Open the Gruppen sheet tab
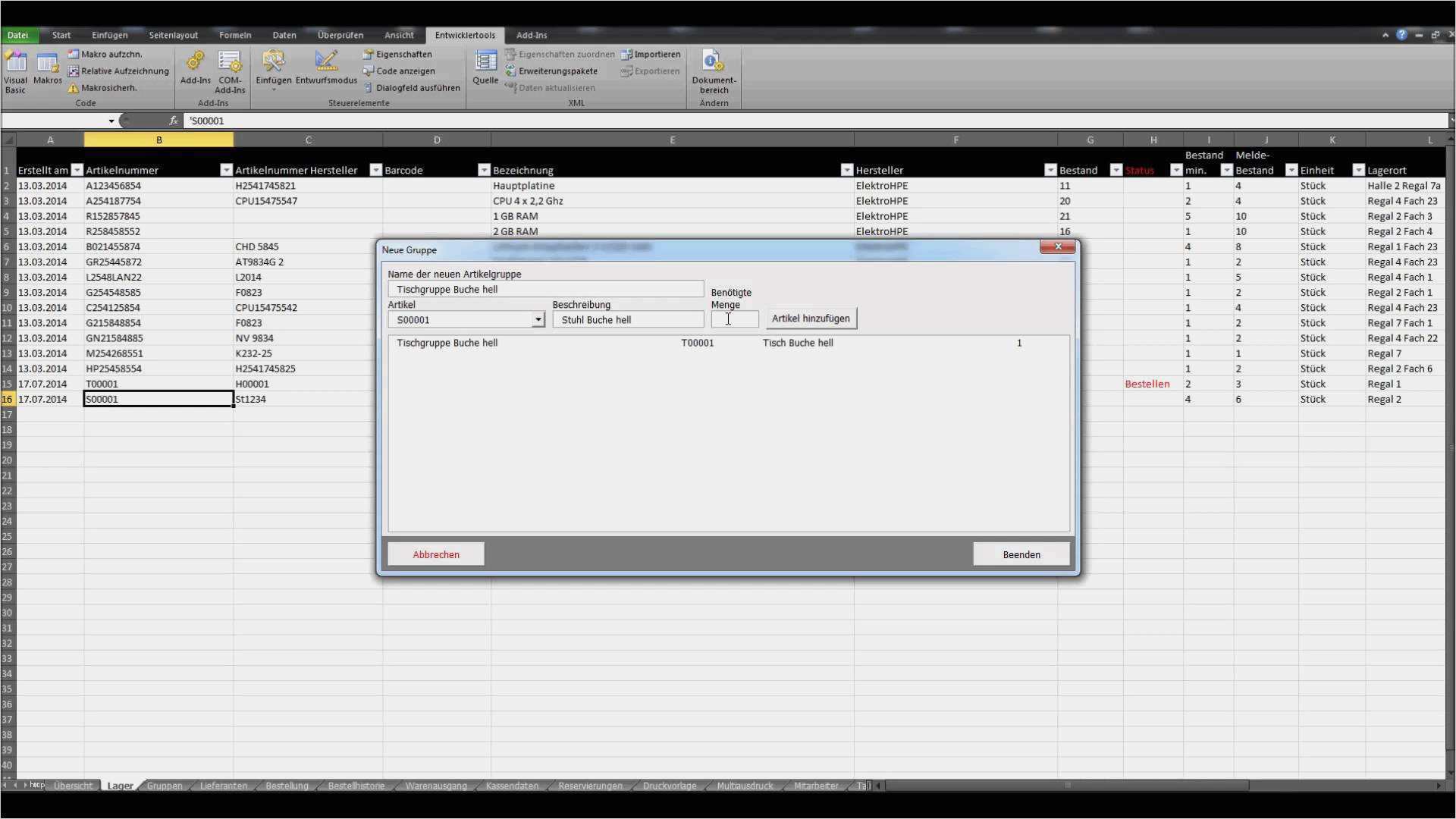 pos(164,786)
